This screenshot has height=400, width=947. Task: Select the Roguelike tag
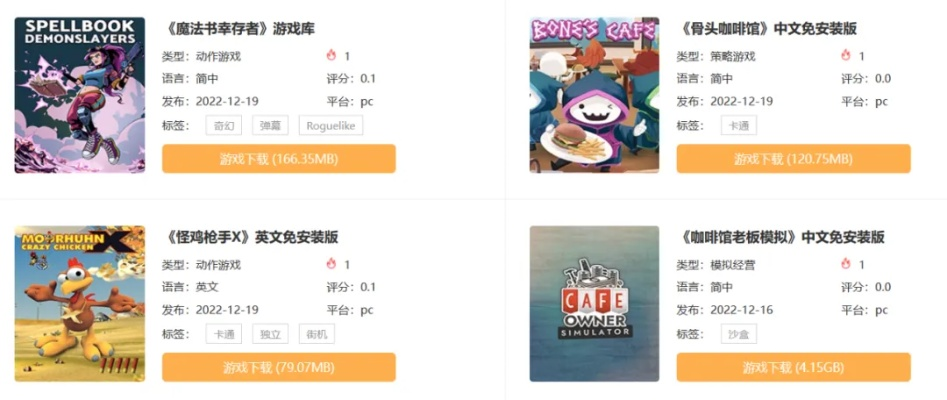click(x=331, y=126)
